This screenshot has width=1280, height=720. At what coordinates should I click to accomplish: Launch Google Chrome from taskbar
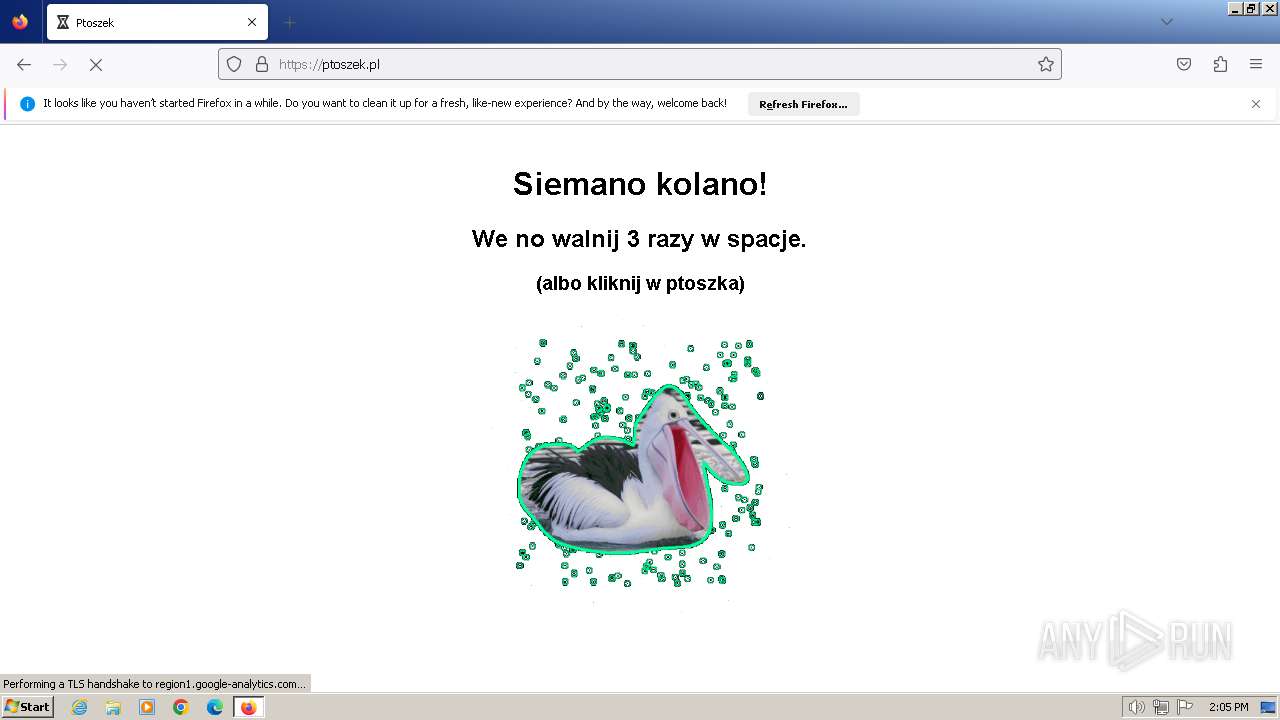click(x=181, y=707)
